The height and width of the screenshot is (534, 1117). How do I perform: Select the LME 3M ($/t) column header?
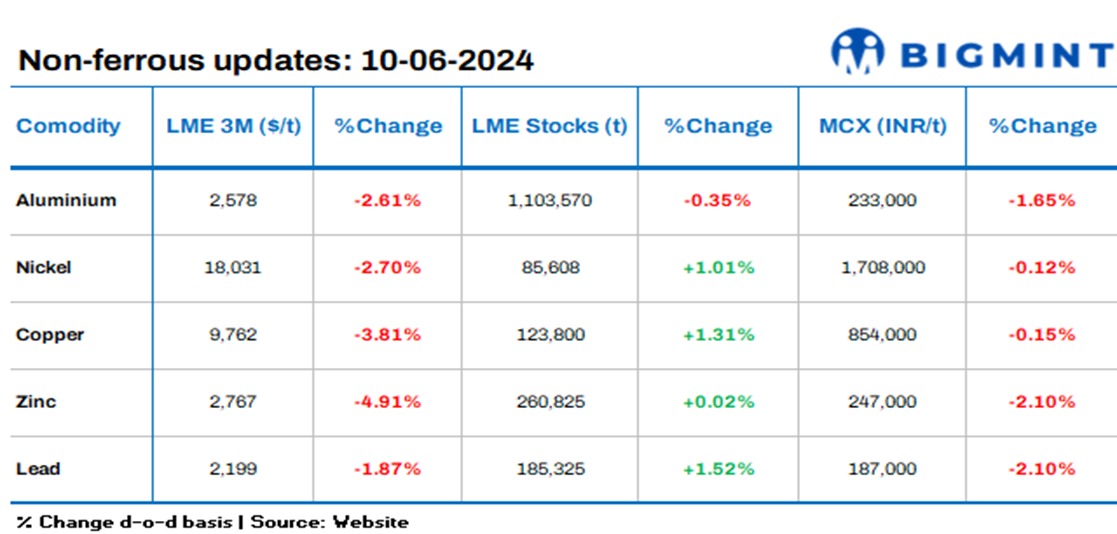pyautogui.click(x=233, y=126)
